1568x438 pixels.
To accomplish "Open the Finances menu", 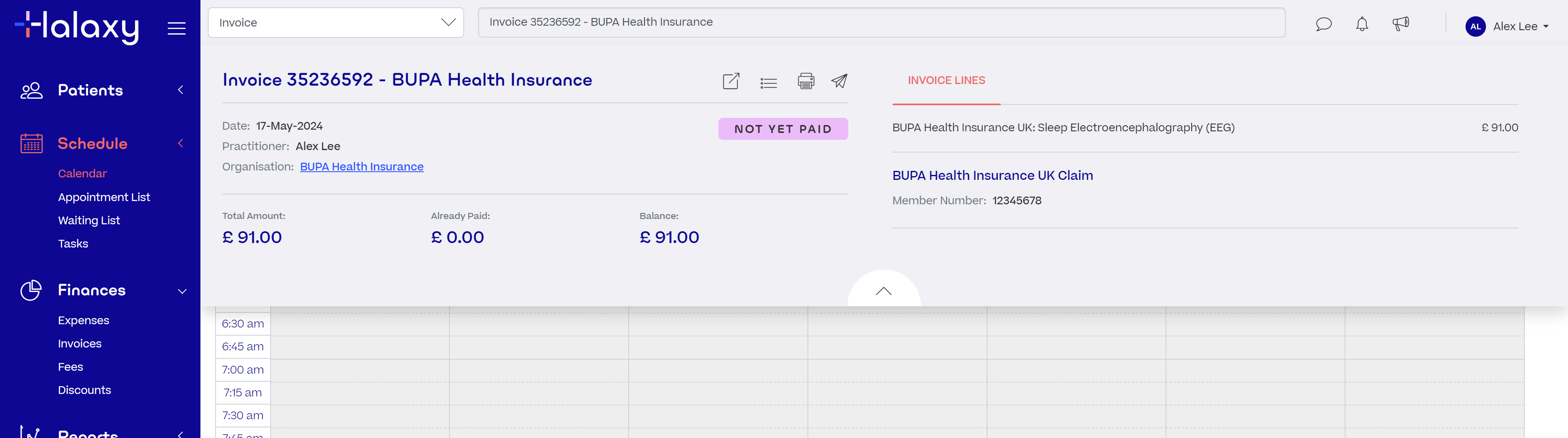I will pyautogui.click(x=92, y=290).
